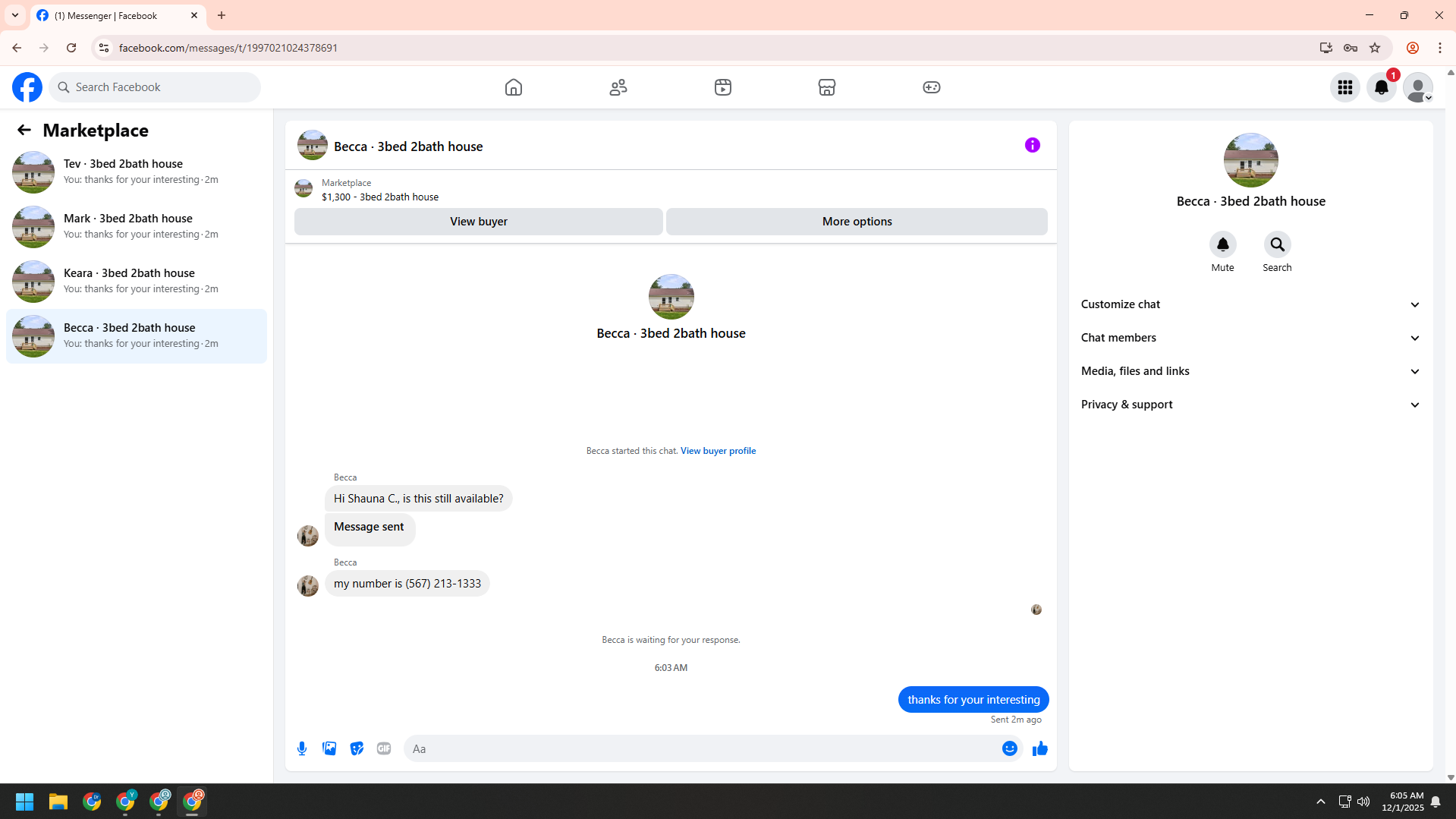1456x819 pixels.
Task: Click the phone number message from Becca
Action: point(407,584)
